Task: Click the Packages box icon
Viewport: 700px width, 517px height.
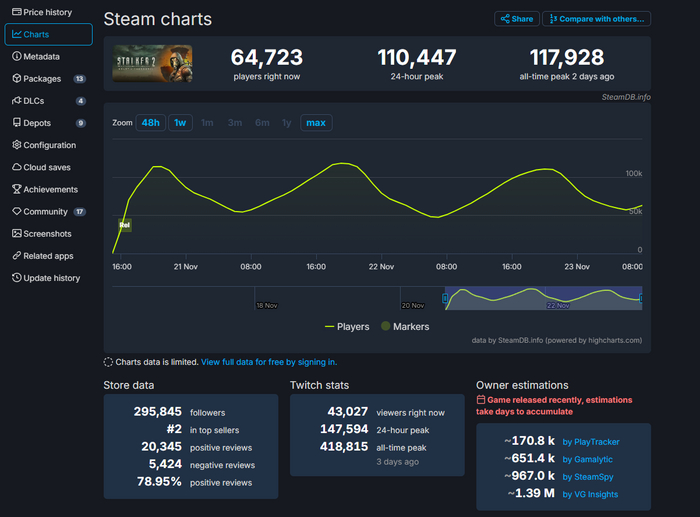Action: [16, 79]
